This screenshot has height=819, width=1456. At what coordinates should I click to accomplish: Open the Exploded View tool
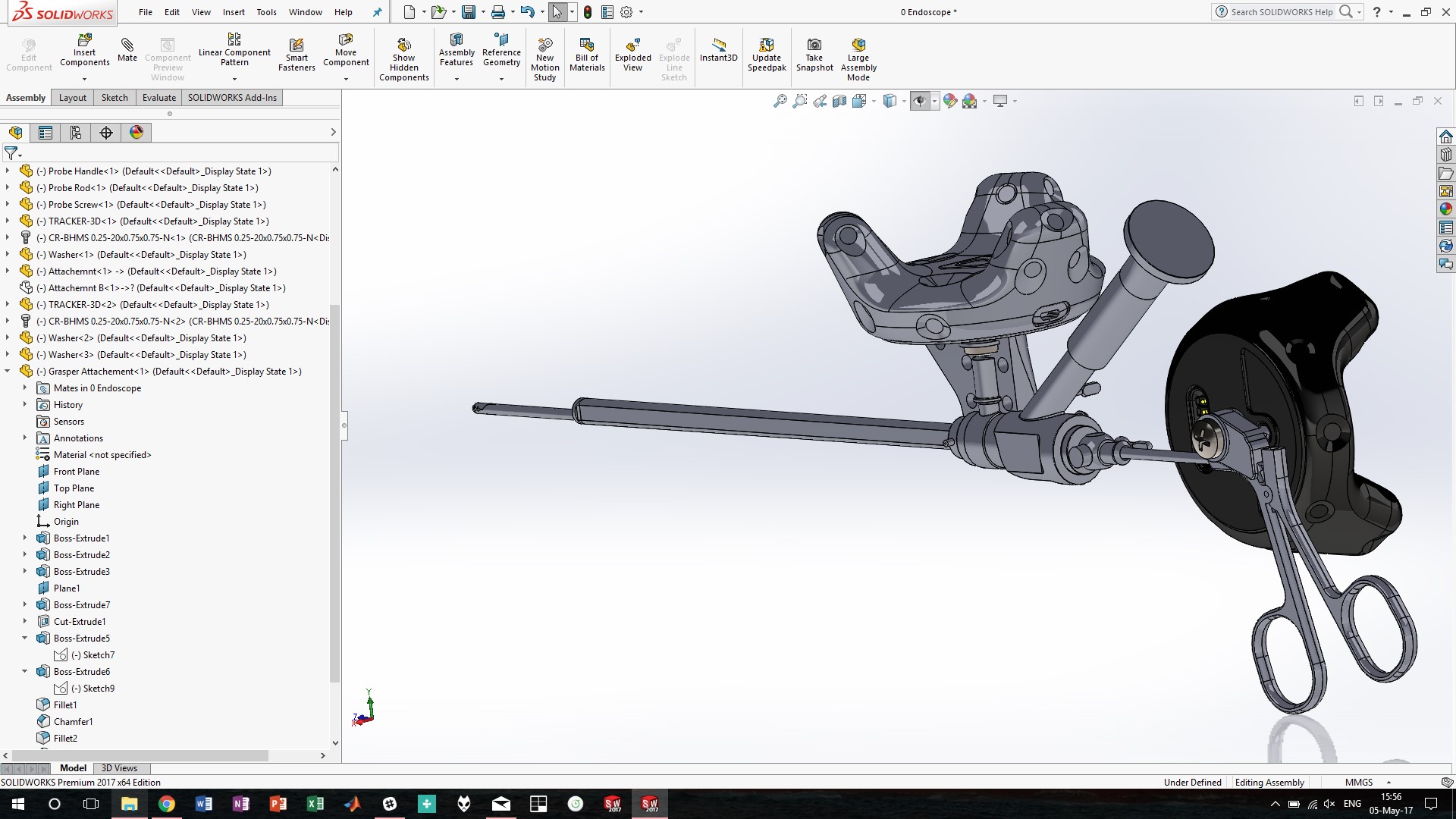coord(632,53)
